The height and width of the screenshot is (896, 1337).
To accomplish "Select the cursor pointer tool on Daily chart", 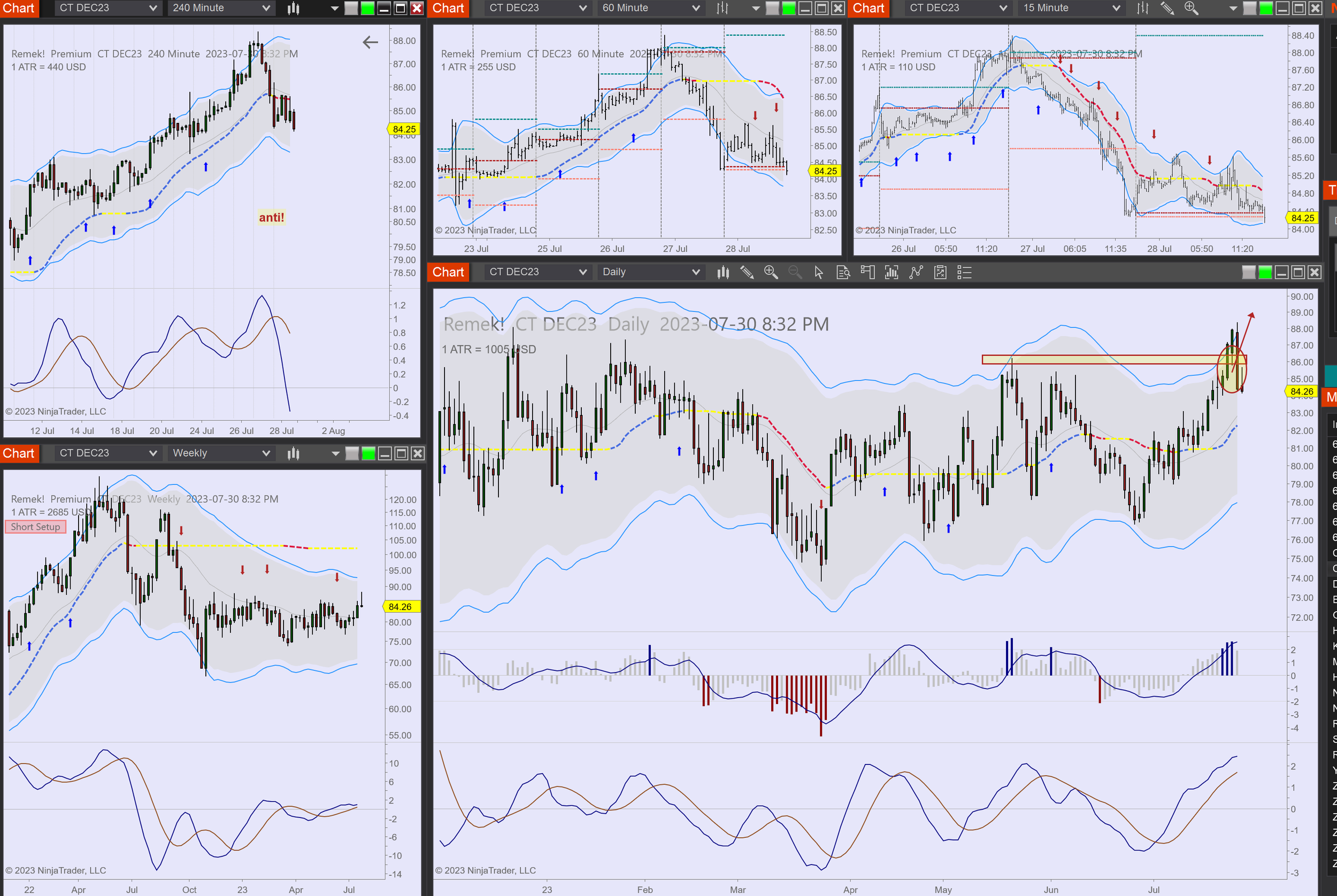I will (819, 273).
